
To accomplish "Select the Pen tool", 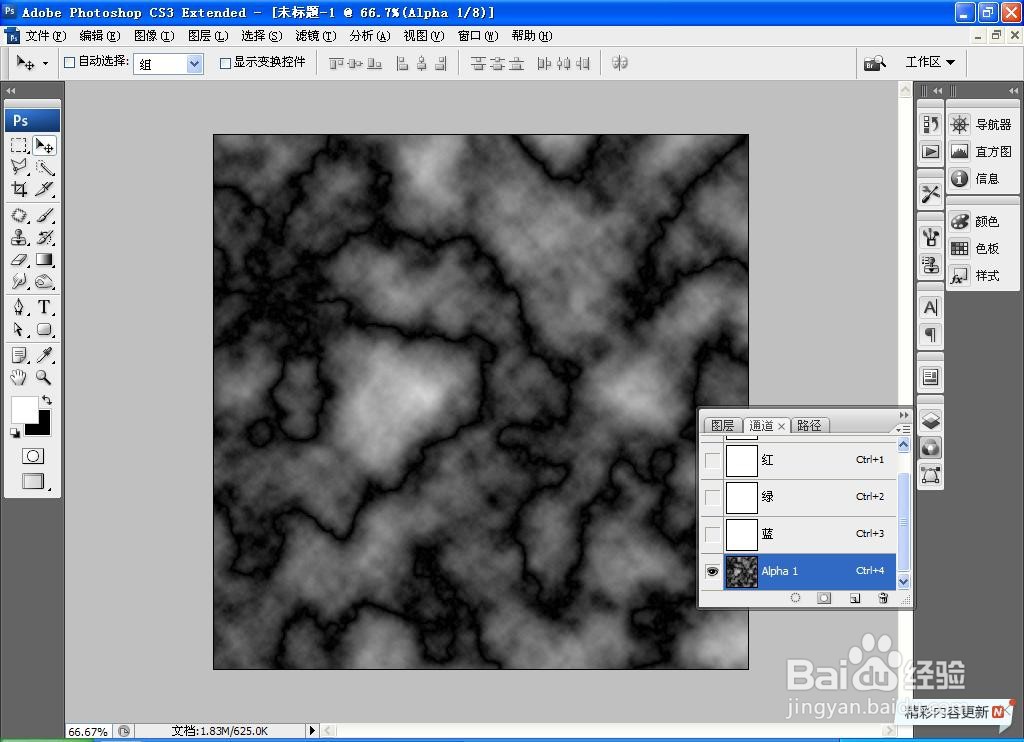I will tap(20, 307).
